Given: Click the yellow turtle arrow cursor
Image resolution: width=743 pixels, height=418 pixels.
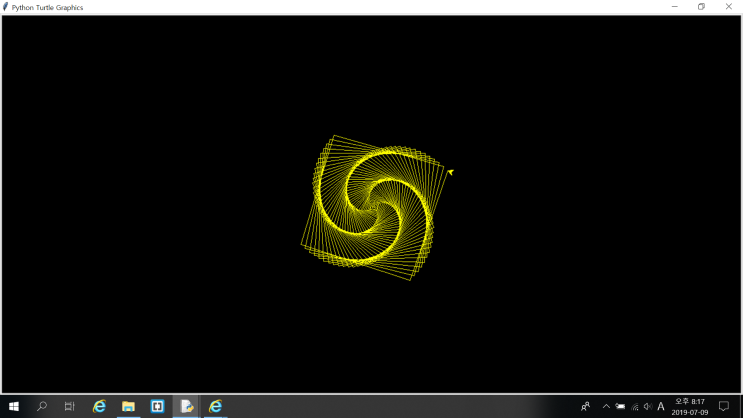Looking at the screenshot, I should coord(450,172).
